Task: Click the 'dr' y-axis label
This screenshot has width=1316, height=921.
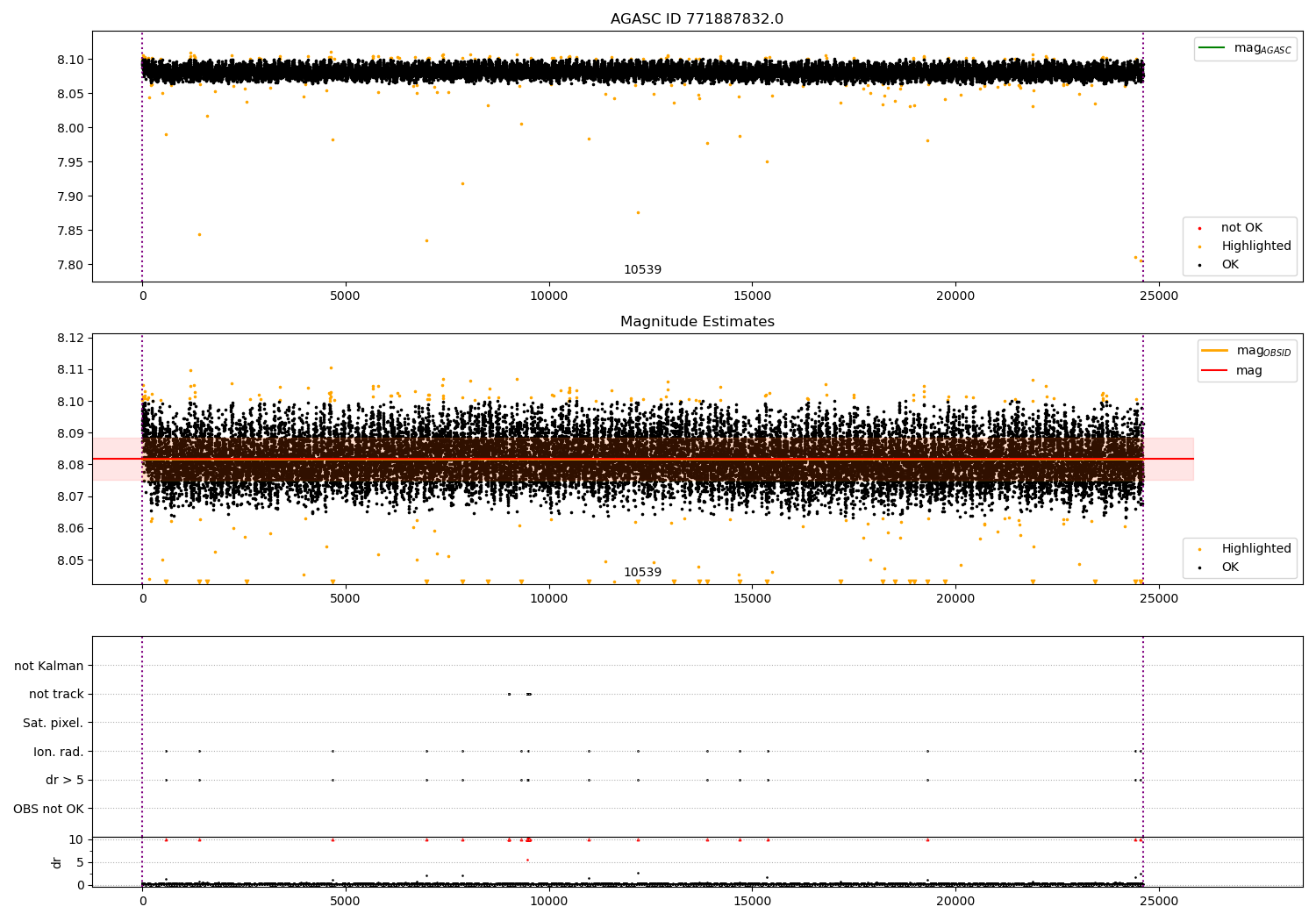Action: [57, 862]
